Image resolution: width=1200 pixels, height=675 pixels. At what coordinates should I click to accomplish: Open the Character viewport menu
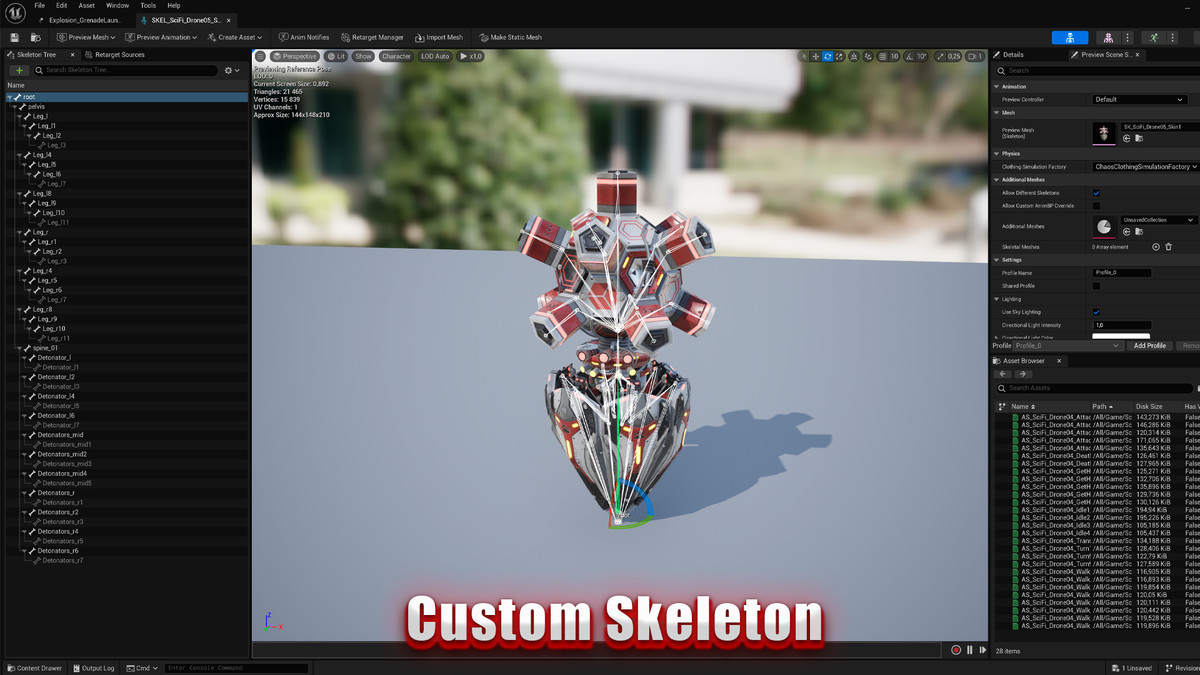pyautogui.click(x=396, y=57)
